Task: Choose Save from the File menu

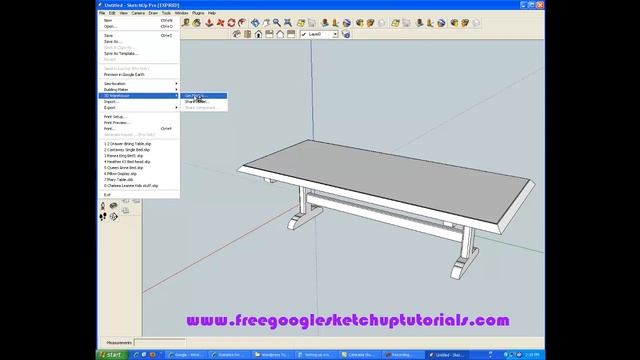Action: [139, 36]
